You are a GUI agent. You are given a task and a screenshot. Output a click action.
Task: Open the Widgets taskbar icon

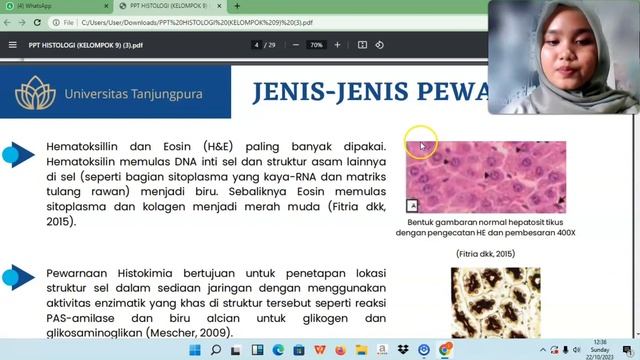point(258,350)
